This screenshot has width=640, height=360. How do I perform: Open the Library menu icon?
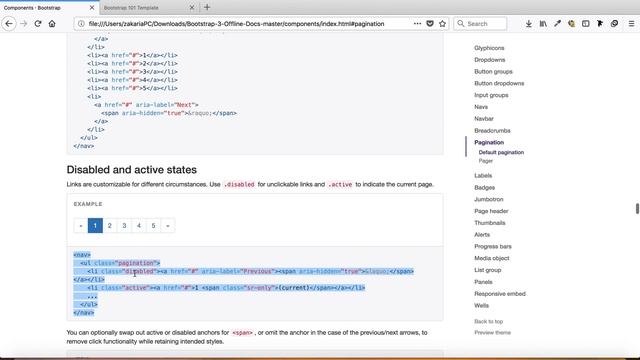pyautogui.click(x=543, y=24)
